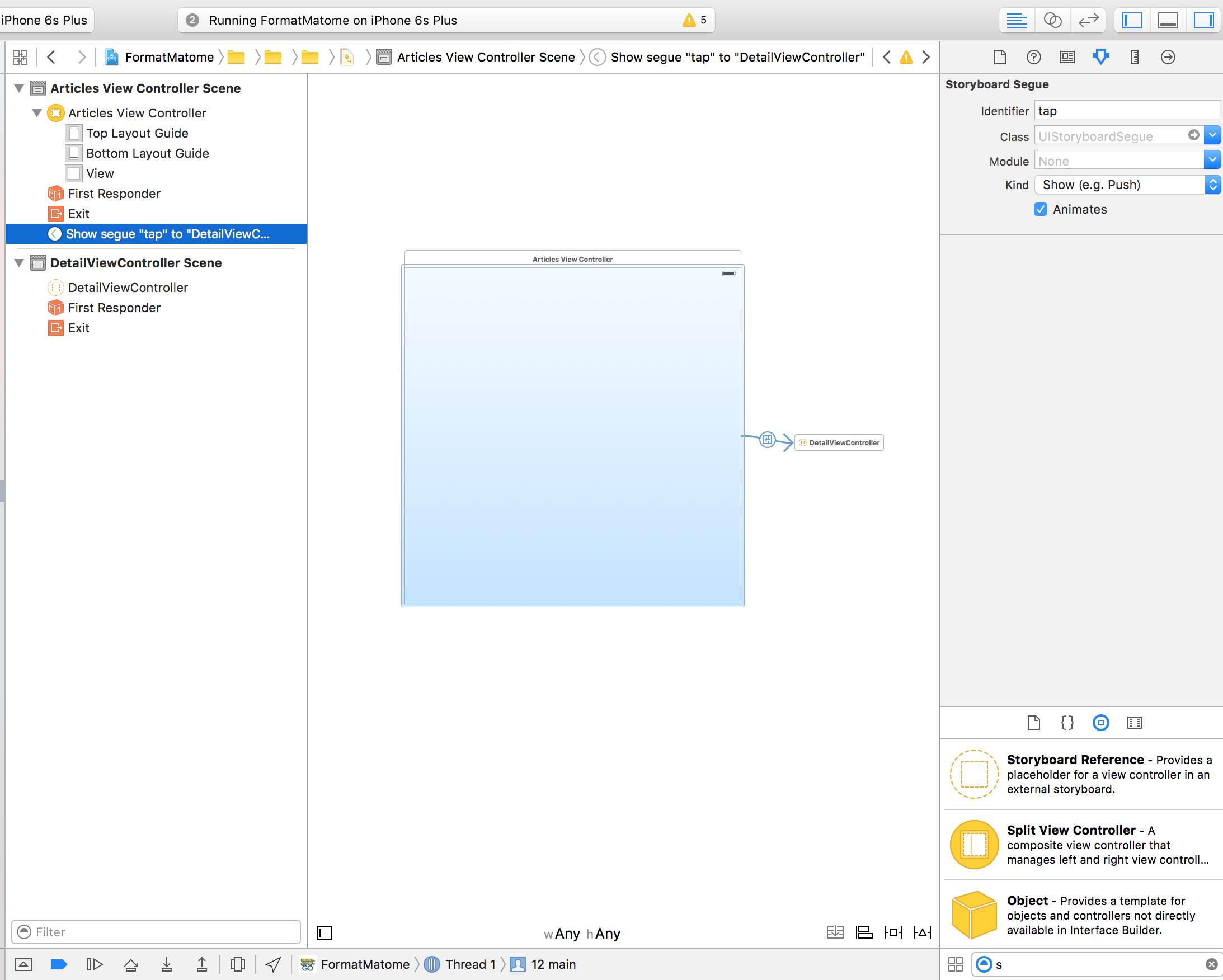Switch to the Assistant editor

pos(1052,20)
